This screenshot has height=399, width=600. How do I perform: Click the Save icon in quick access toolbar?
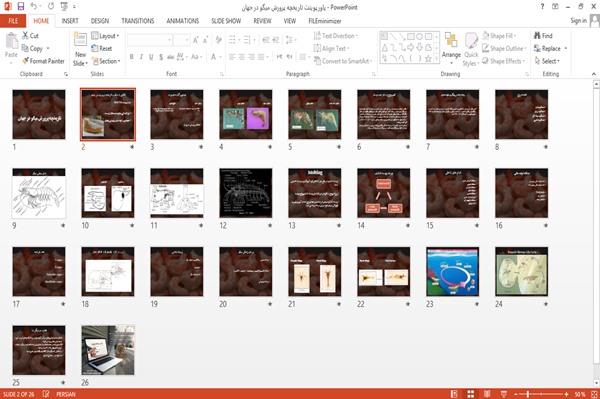pyautogui.click(x=21, y=6)
